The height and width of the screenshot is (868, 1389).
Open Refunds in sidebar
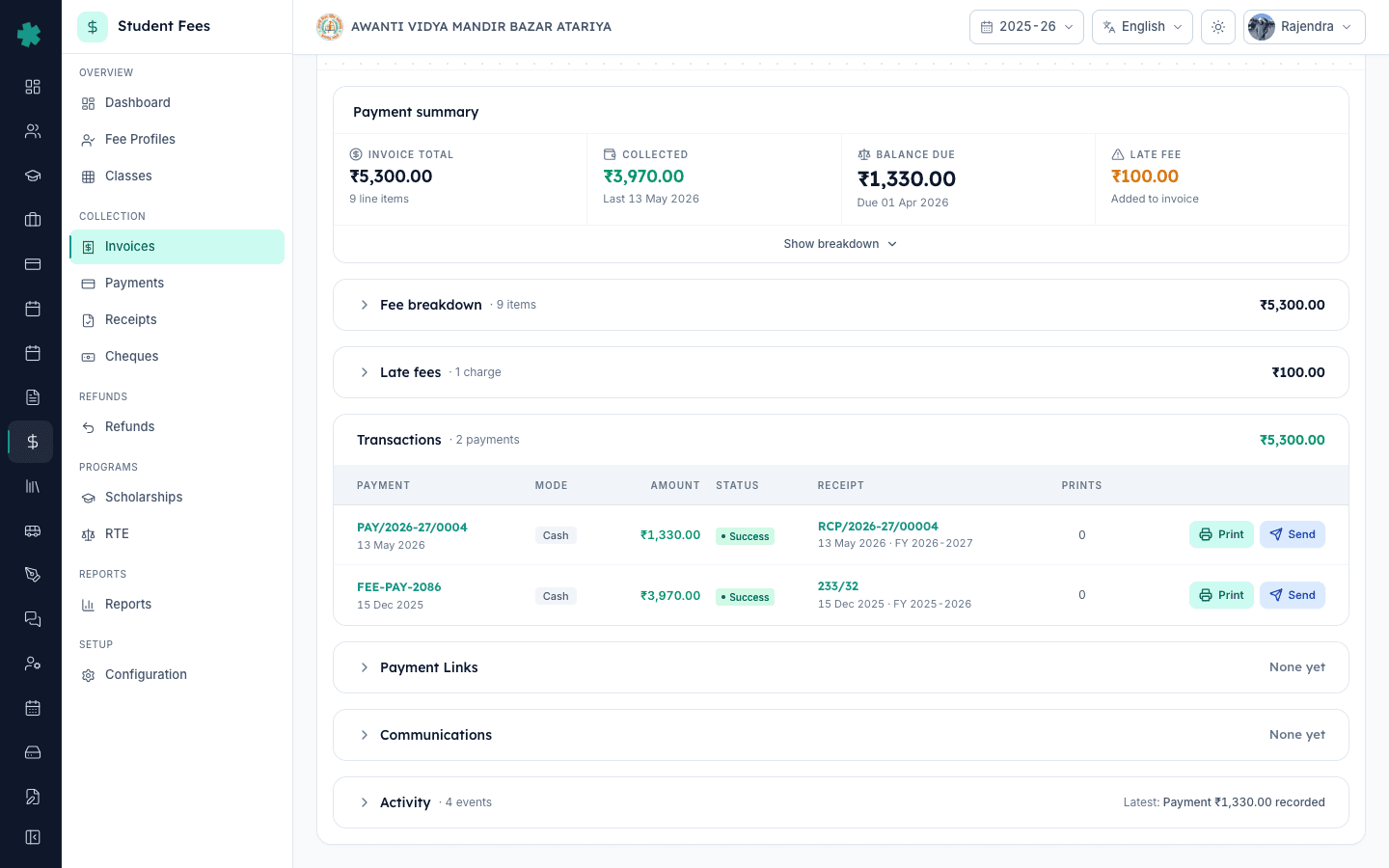pos(177,427)
